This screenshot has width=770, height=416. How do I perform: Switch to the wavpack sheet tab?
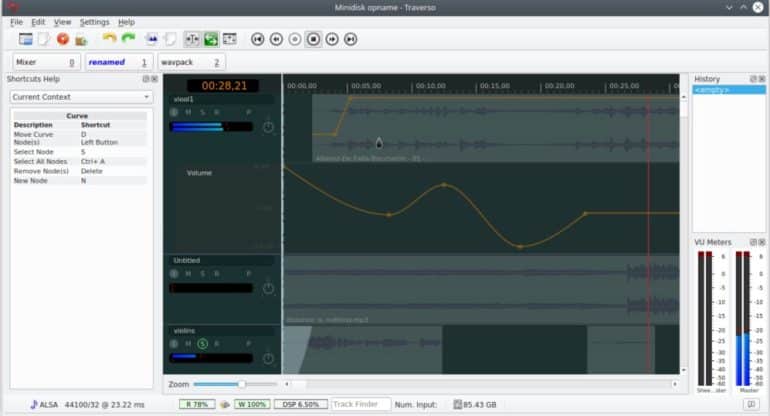click(x=189, y=63)
